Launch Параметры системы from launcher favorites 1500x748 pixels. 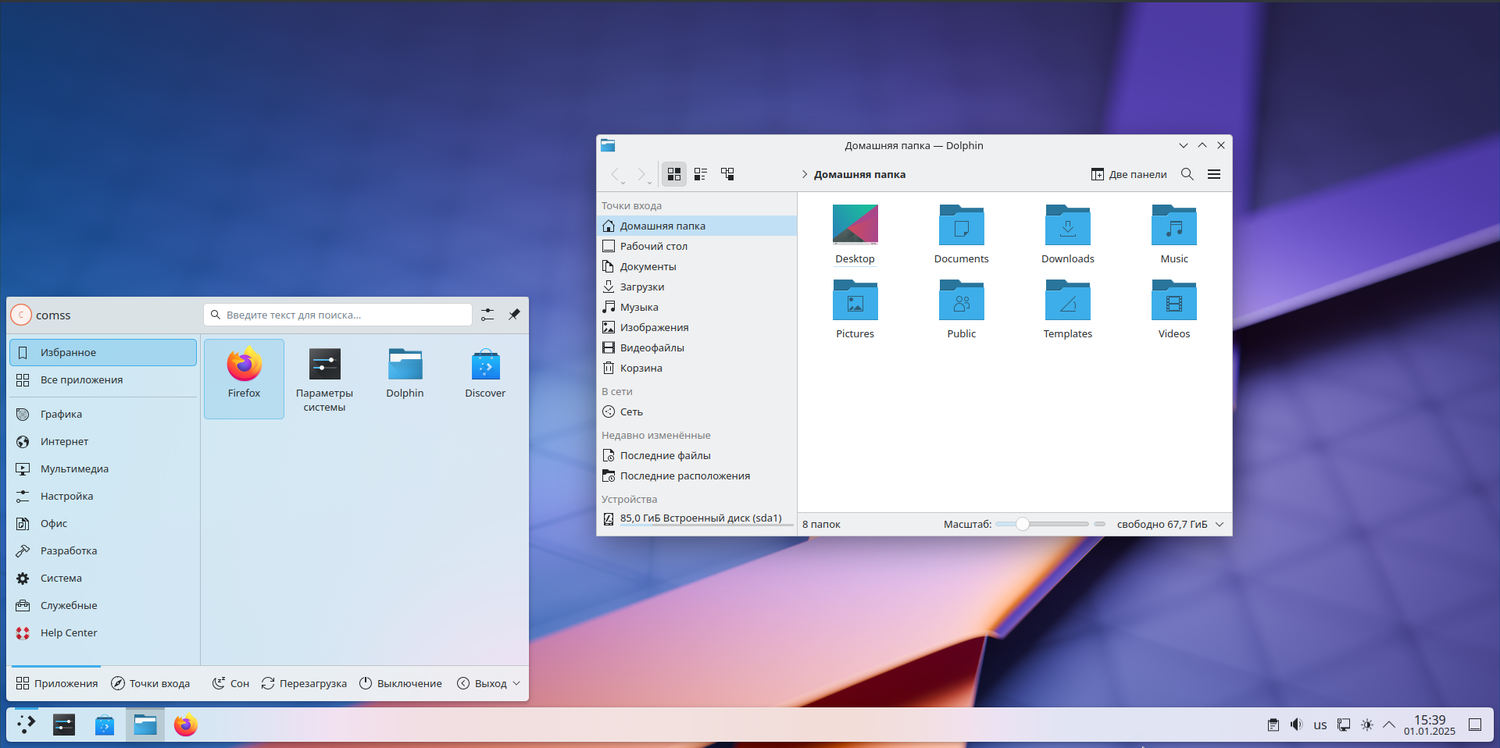tap(325, 378)
